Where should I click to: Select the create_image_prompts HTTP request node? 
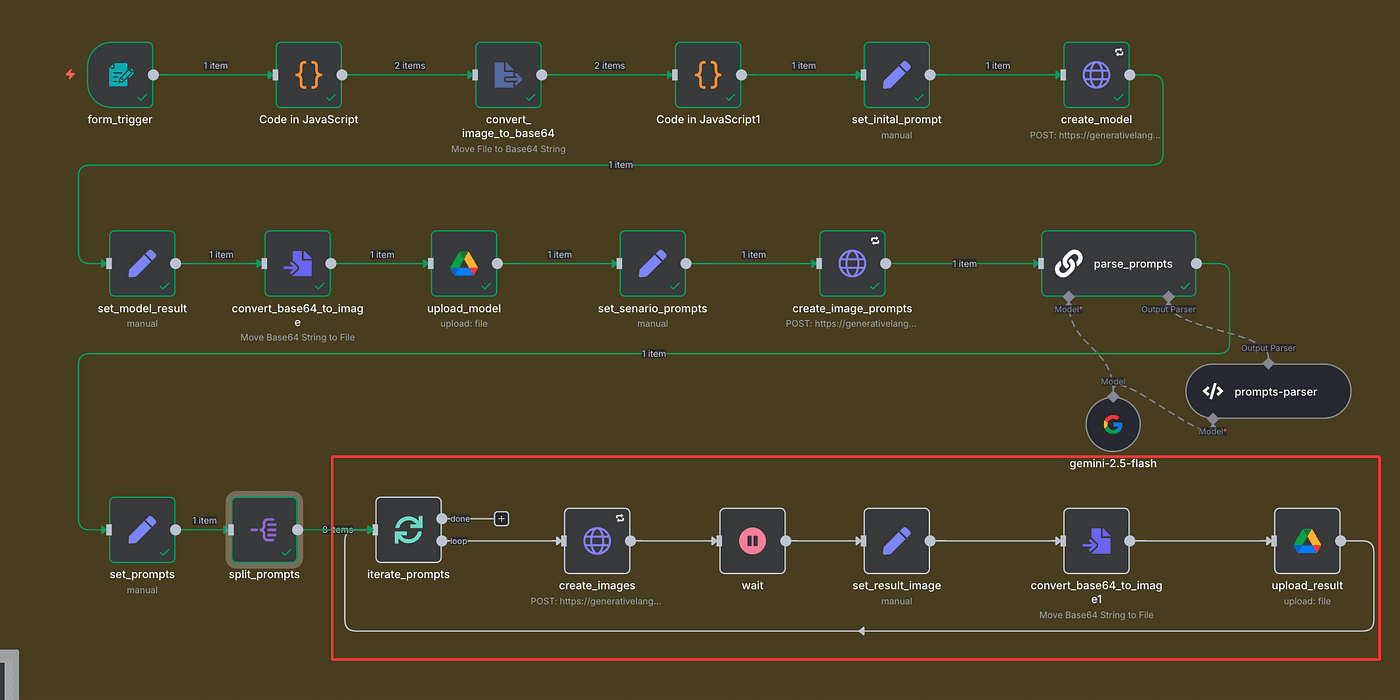852,264
